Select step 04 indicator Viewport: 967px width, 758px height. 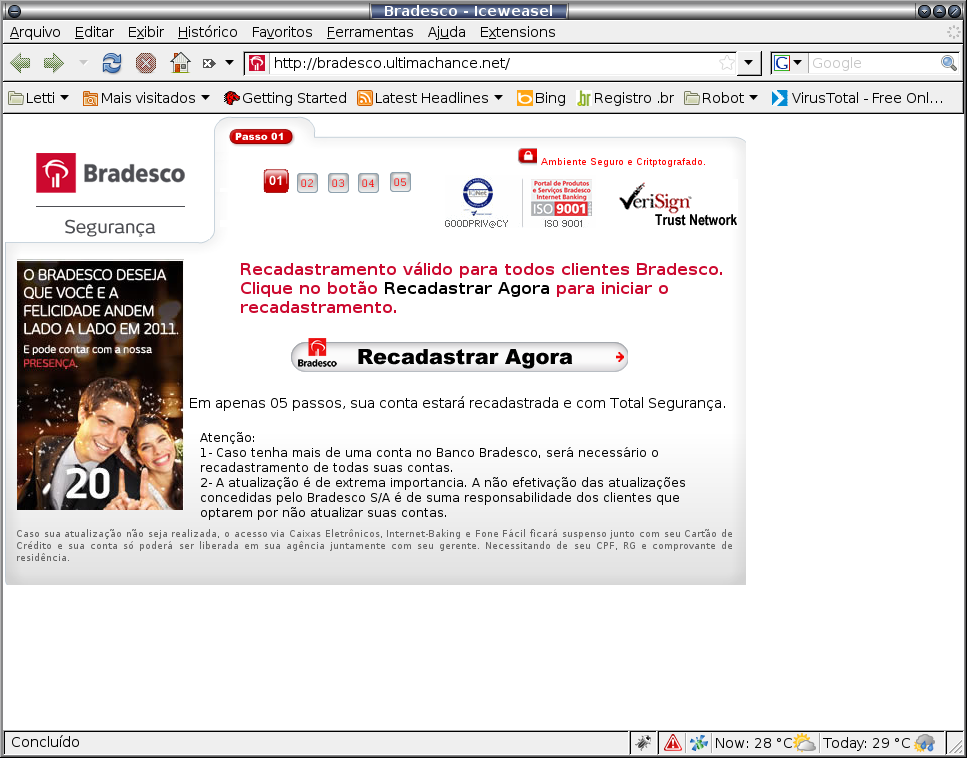[x=368, y=183]
